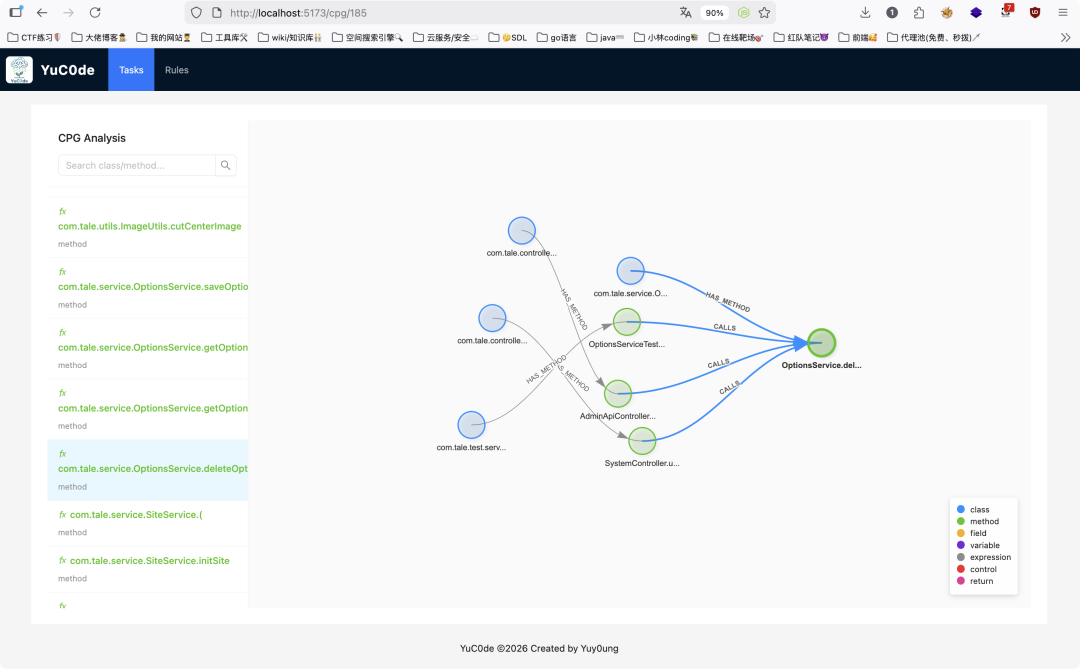Select the ImageUtils.cutCenterImage method entry
Viewport: 1080px width, 669px height.
(149, 226)
